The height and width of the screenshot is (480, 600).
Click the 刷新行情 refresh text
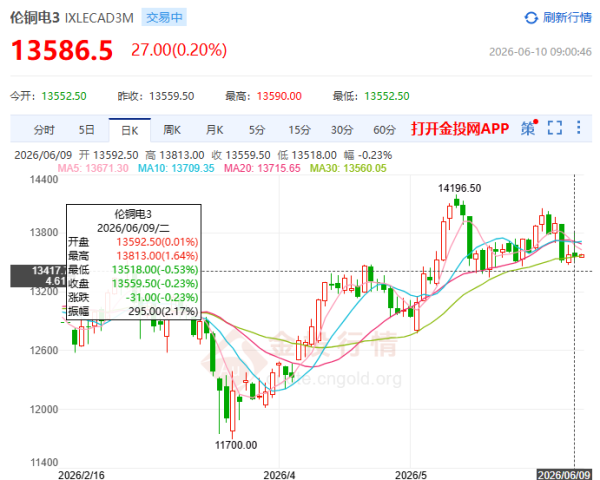tap(567, 18)
